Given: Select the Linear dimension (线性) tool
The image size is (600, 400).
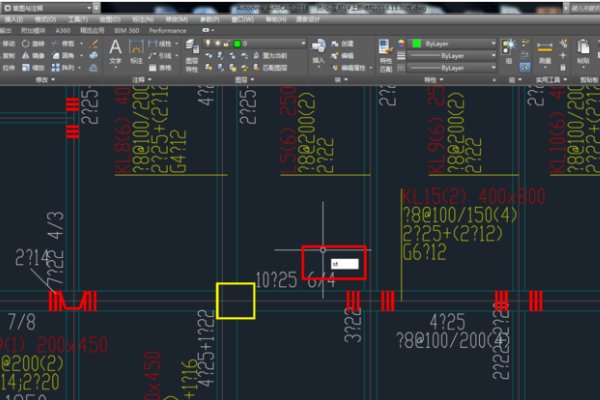Looking at the screenshot, I should pos(161,44).
